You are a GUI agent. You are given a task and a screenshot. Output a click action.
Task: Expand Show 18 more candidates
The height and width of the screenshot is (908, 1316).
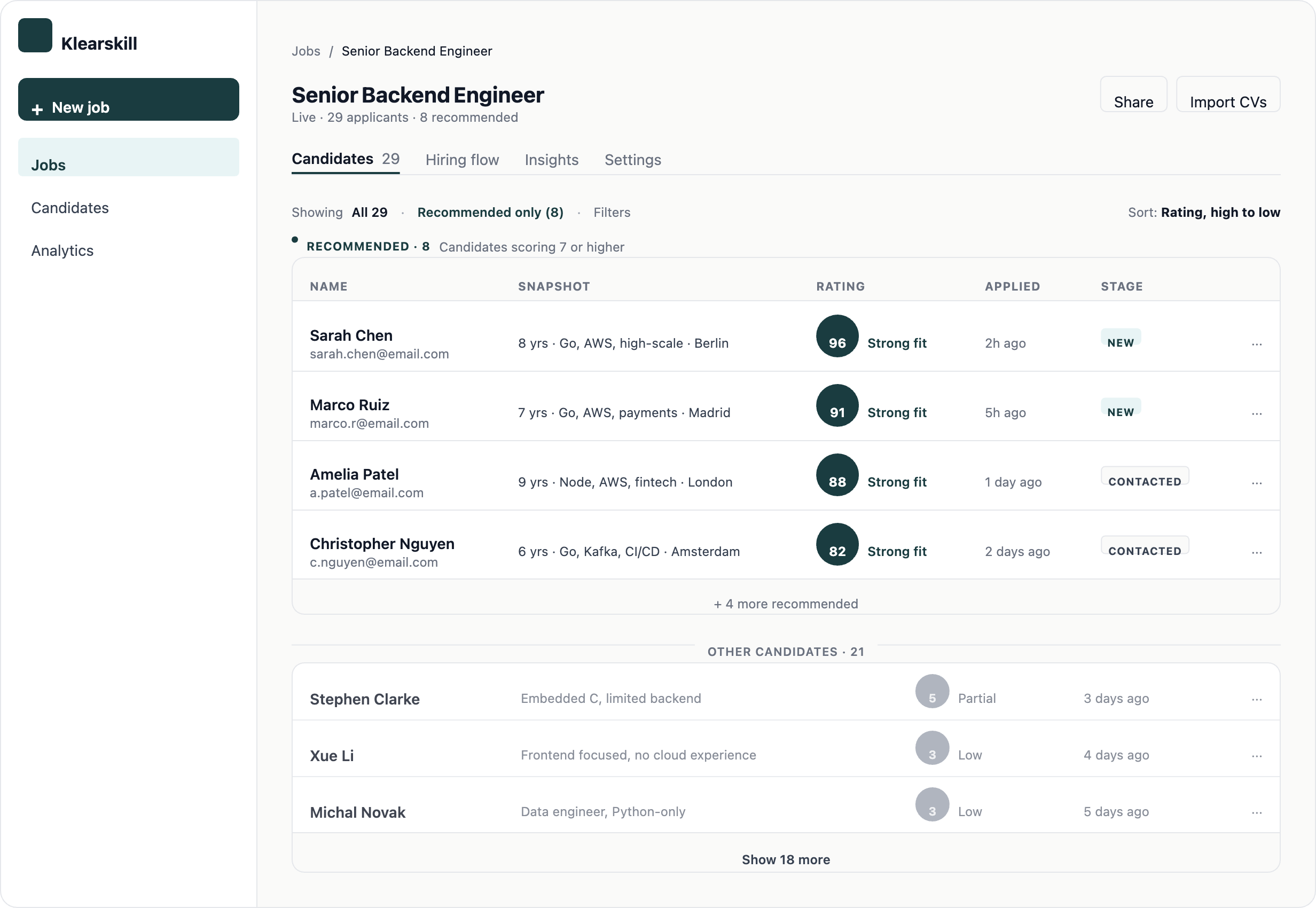pyautogui.click(x=786, y=859)
